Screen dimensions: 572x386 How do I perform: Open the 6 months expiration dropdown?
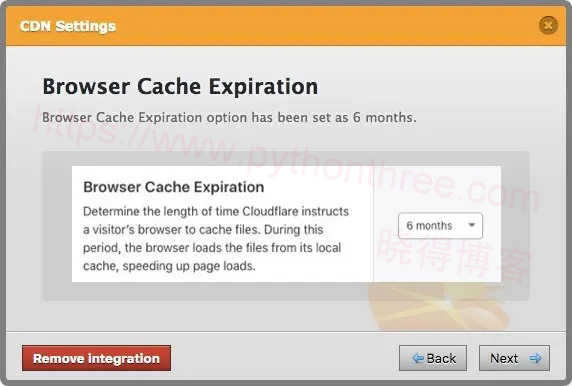[440, 225]
